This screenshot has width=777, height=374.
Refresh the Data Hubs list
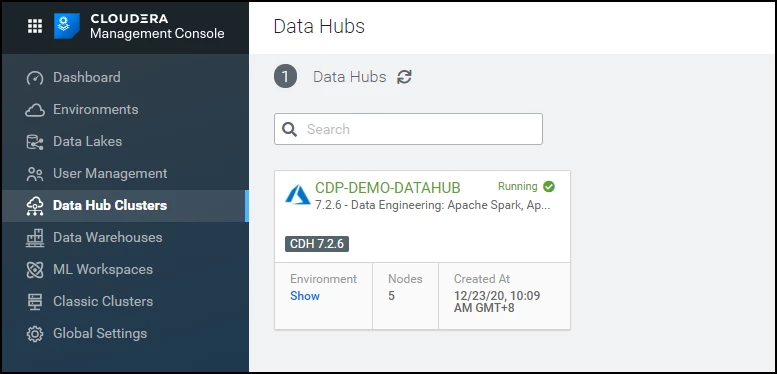point(404,77)
